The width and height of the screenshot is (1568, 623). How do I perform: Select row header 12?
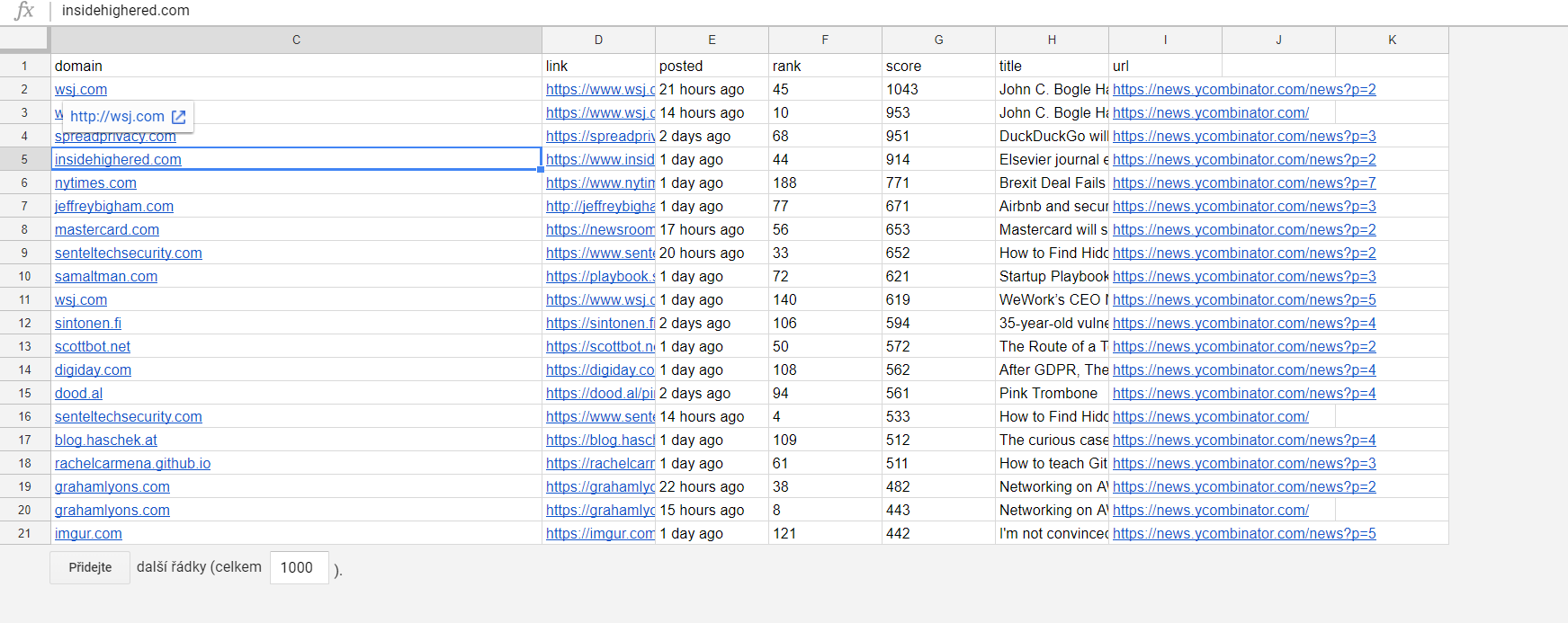click(x=24, y=323)
